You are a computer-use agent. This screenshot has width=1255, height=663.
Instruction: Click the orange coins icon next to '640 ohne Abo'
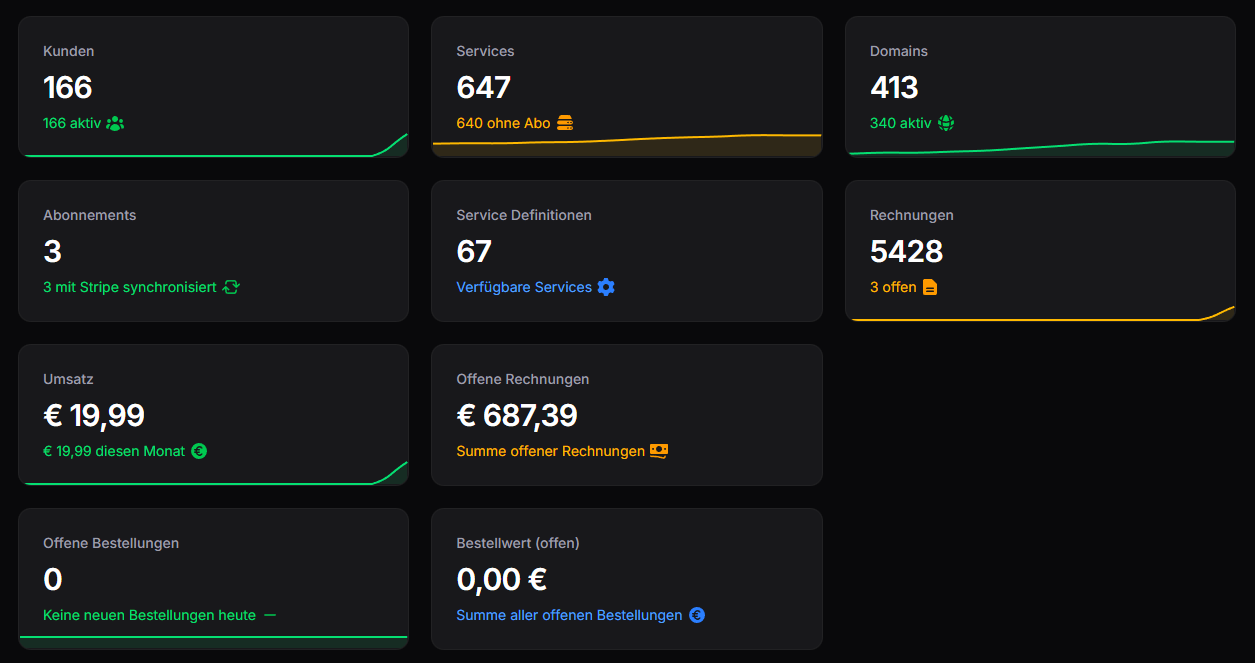pyautogui.click(x=563, y=123)
